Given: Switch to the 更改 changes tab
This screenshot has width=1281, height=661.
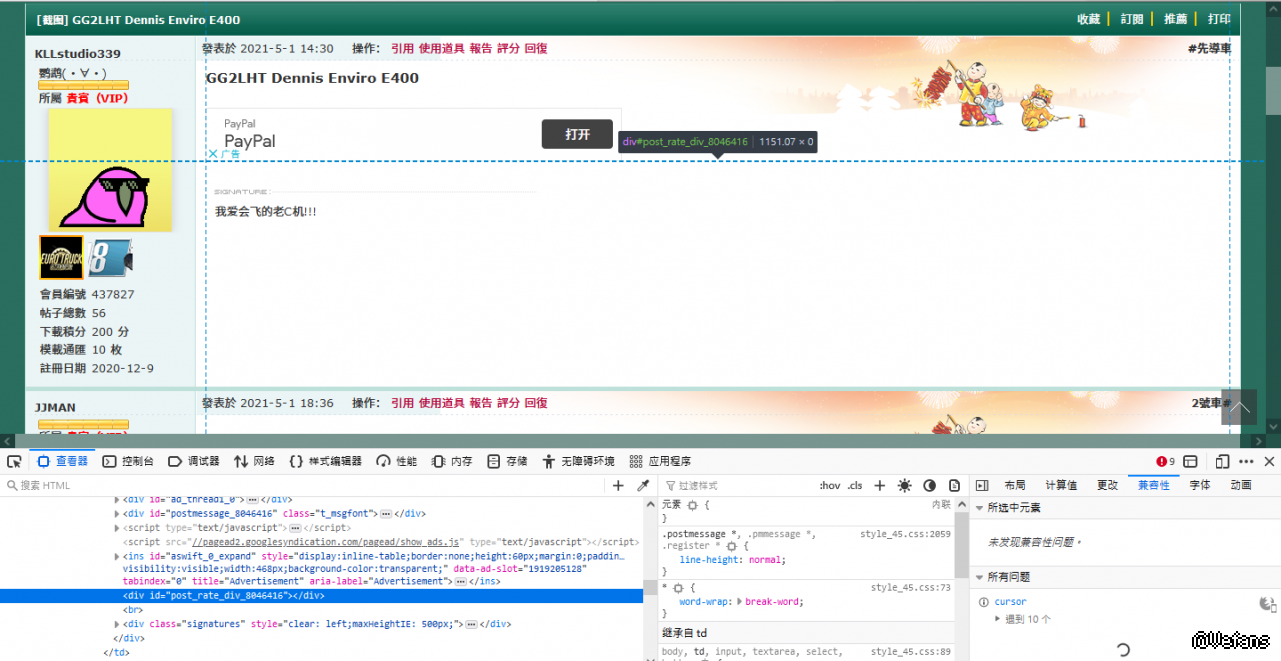Looking at the screenshot, I should pyautogui.click(x=1107, y=485).
